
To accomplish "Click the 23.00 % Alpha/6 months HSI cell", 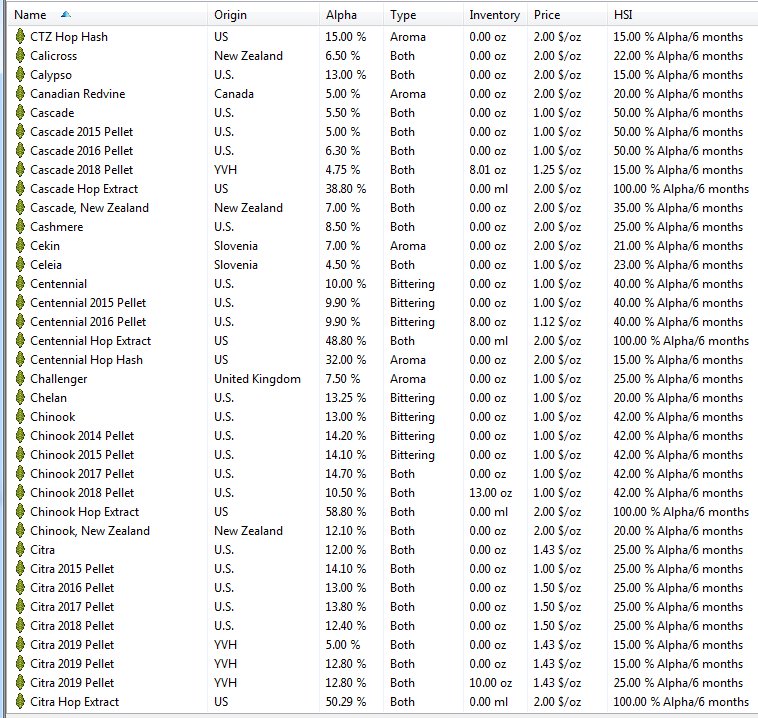I will (678, 265).
